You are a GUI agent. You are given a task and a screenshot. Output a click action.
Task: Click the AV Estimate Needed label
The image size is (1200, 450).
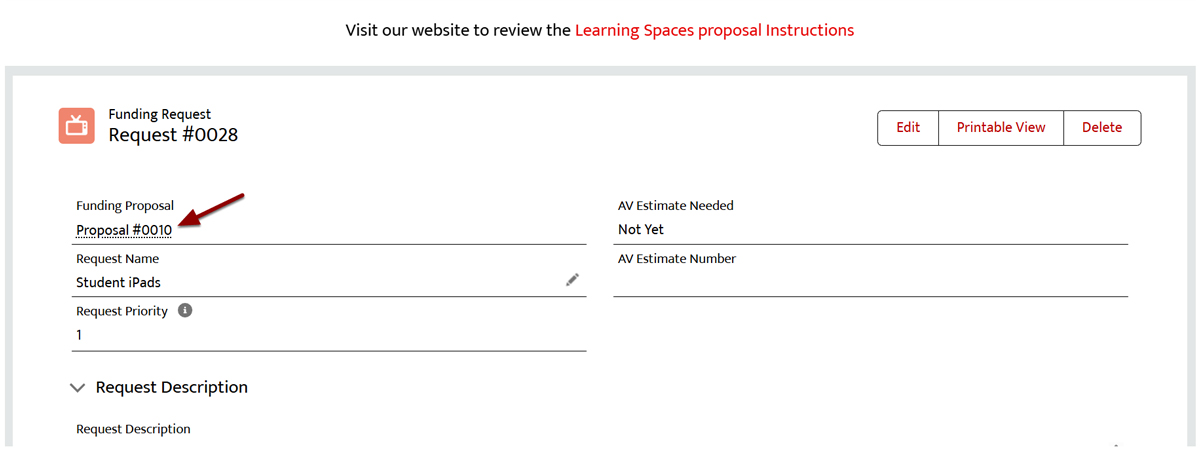point(675,206)
